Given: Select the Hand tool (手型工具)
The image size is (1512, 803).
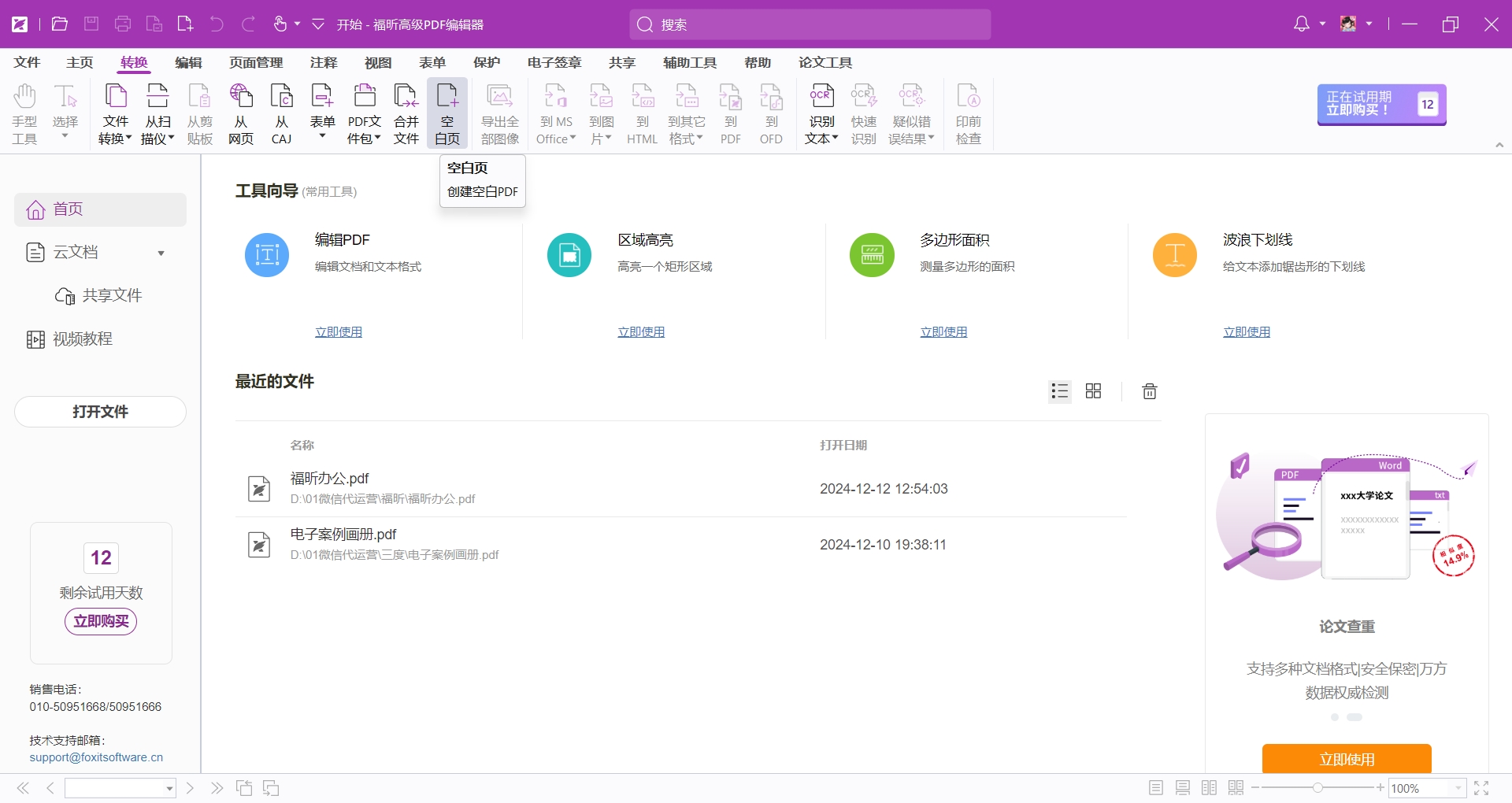Looking at the screenshot, I should pyautogui.click(x=24, y=114).
